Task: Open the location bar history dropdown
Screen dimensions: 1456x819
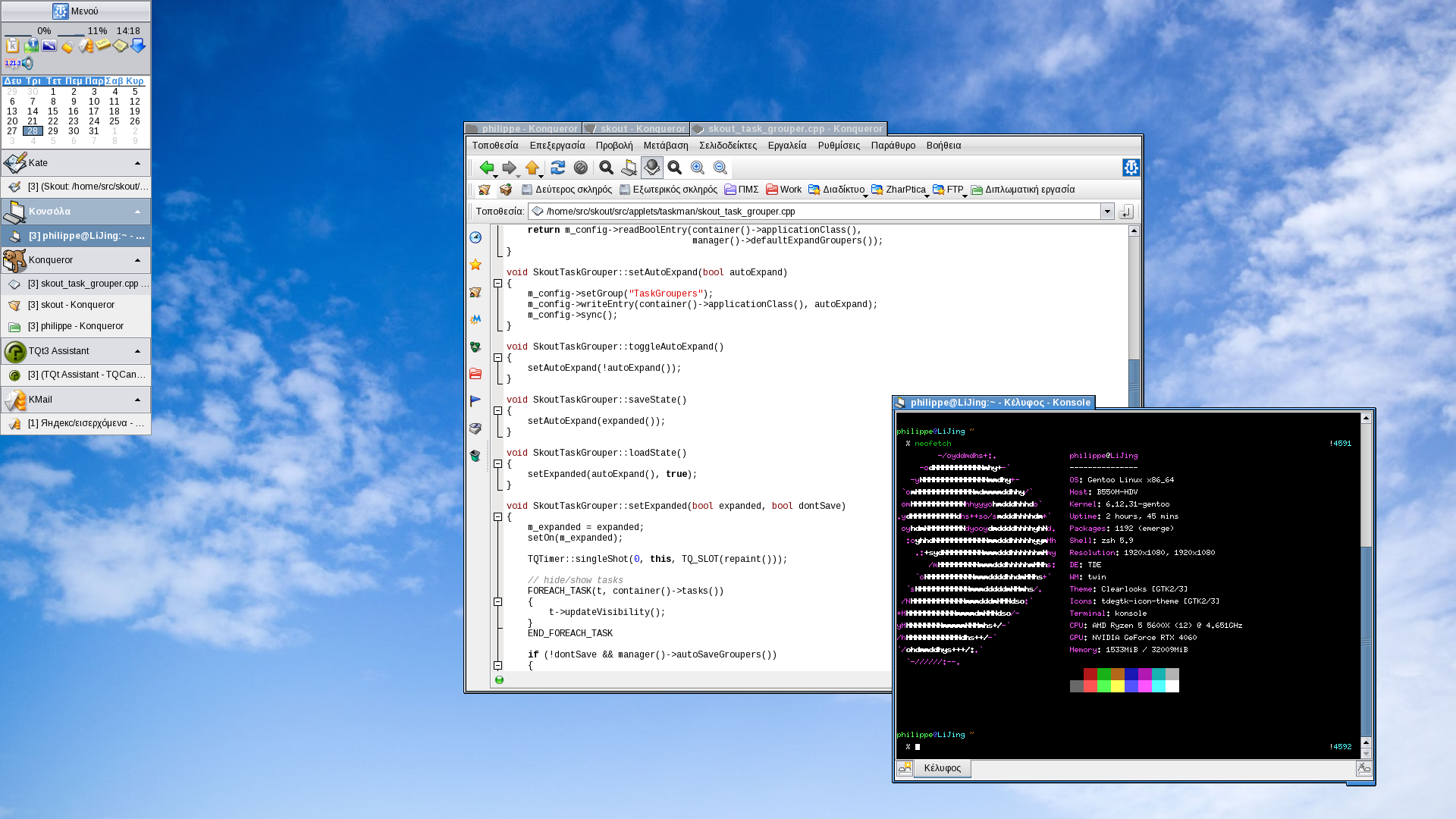Action: [1107, 212]
